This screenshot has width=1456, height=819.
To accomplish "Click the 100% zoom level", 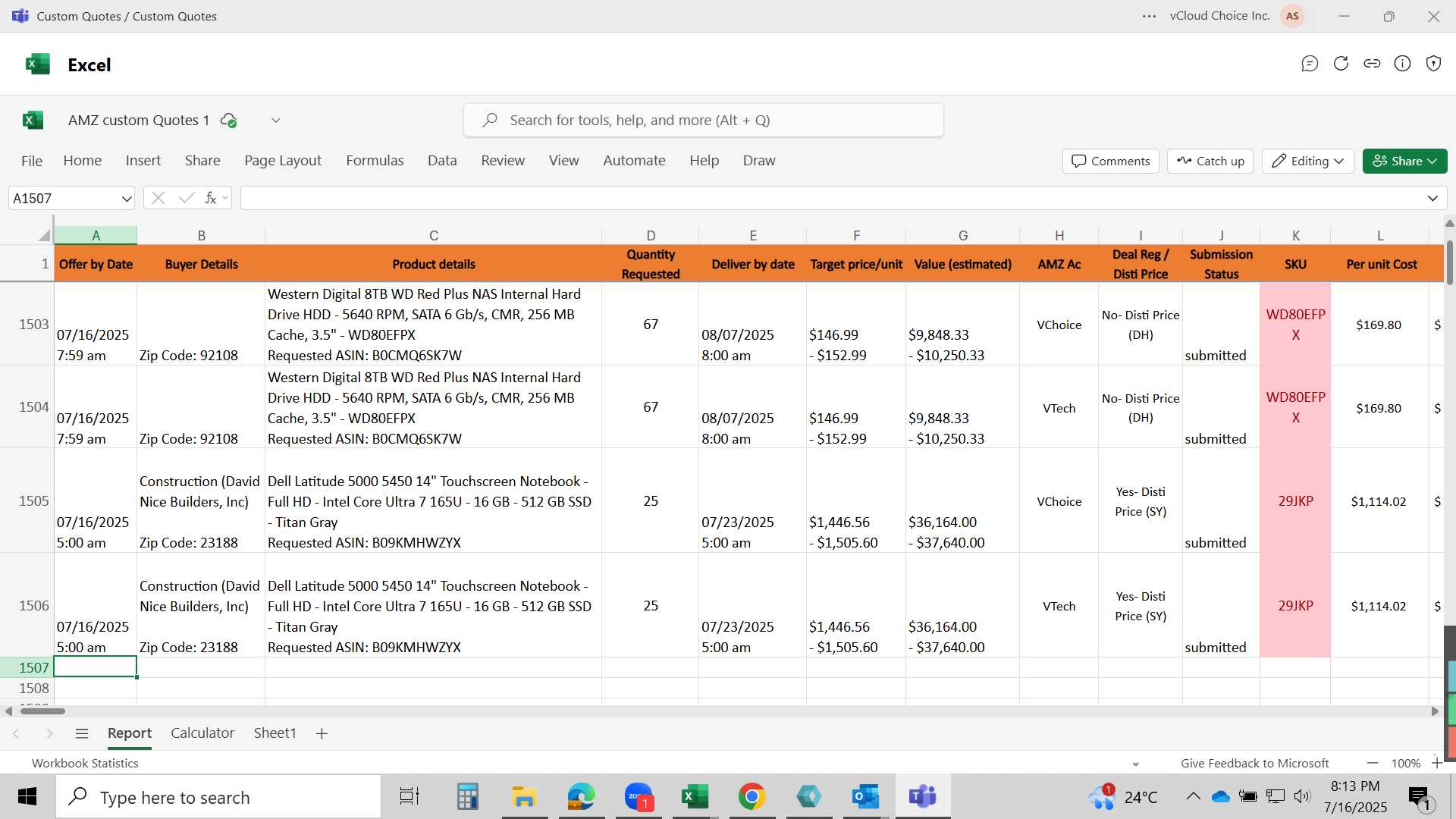I will click(1405, 764).
